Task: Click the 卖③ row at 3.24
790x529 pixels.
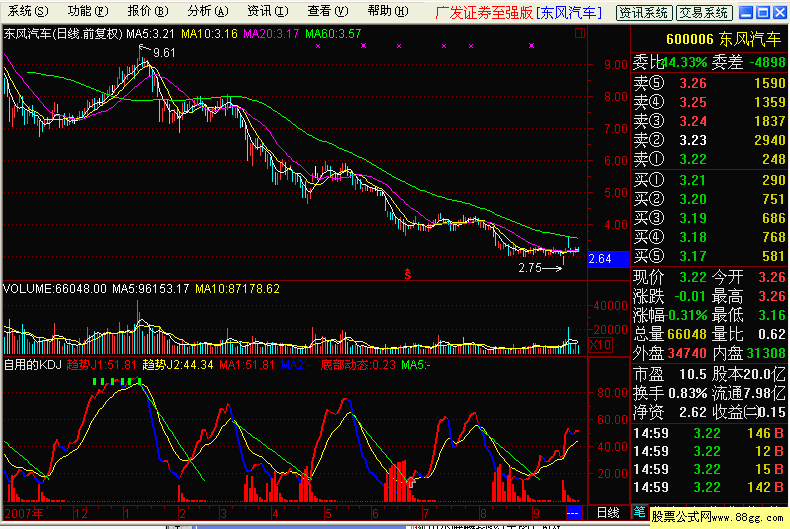Action: pyautogui.click(x=709, y=121)
